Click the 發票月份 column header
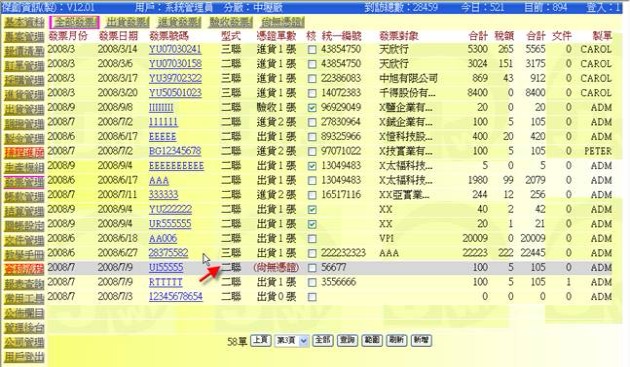630x367 pixels. pyautogui.click(x=68, y=36)
